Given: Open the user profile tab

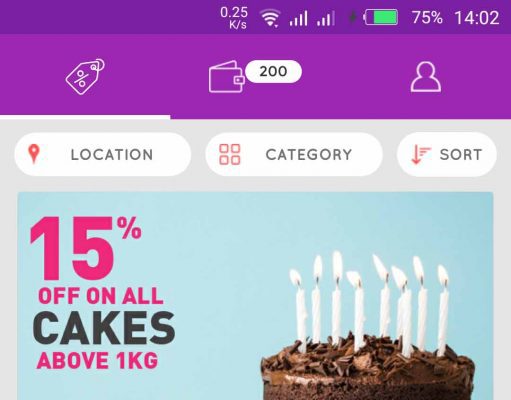Looking at the screenshot, I should 426,77.
